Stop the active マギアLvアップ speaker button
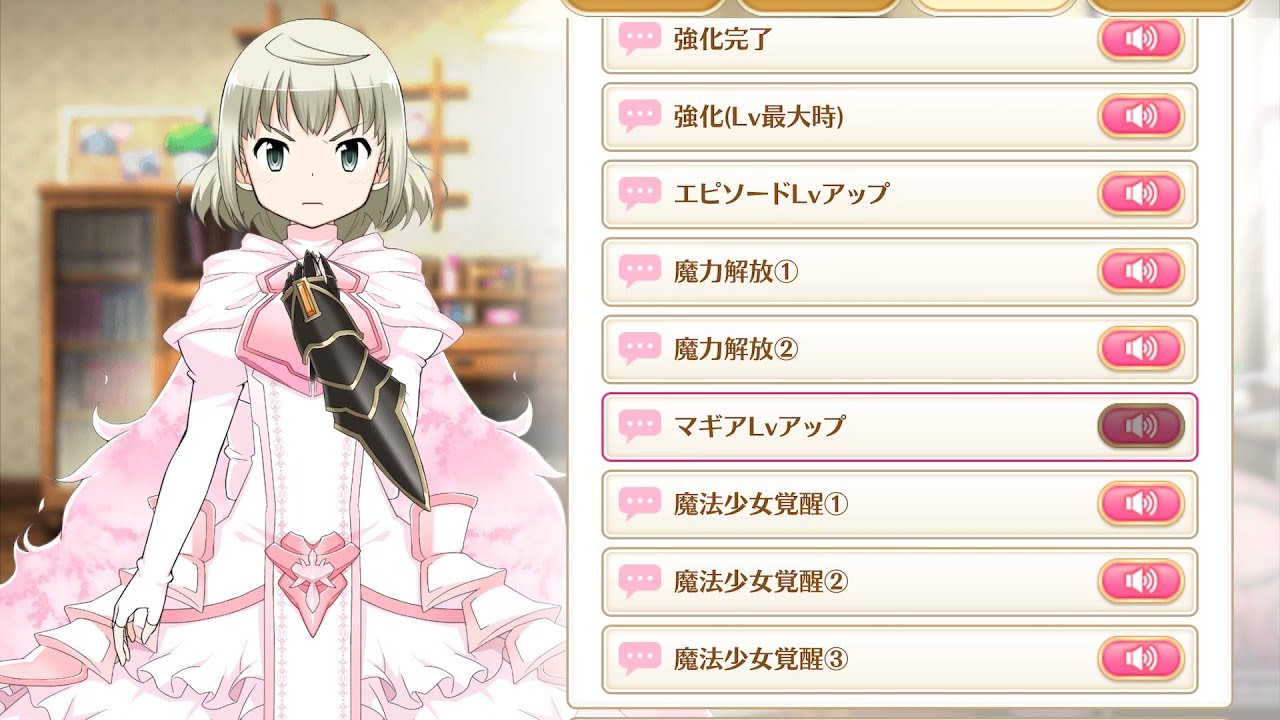This screenshot has height=720, width=1280. click(1141, 426)
